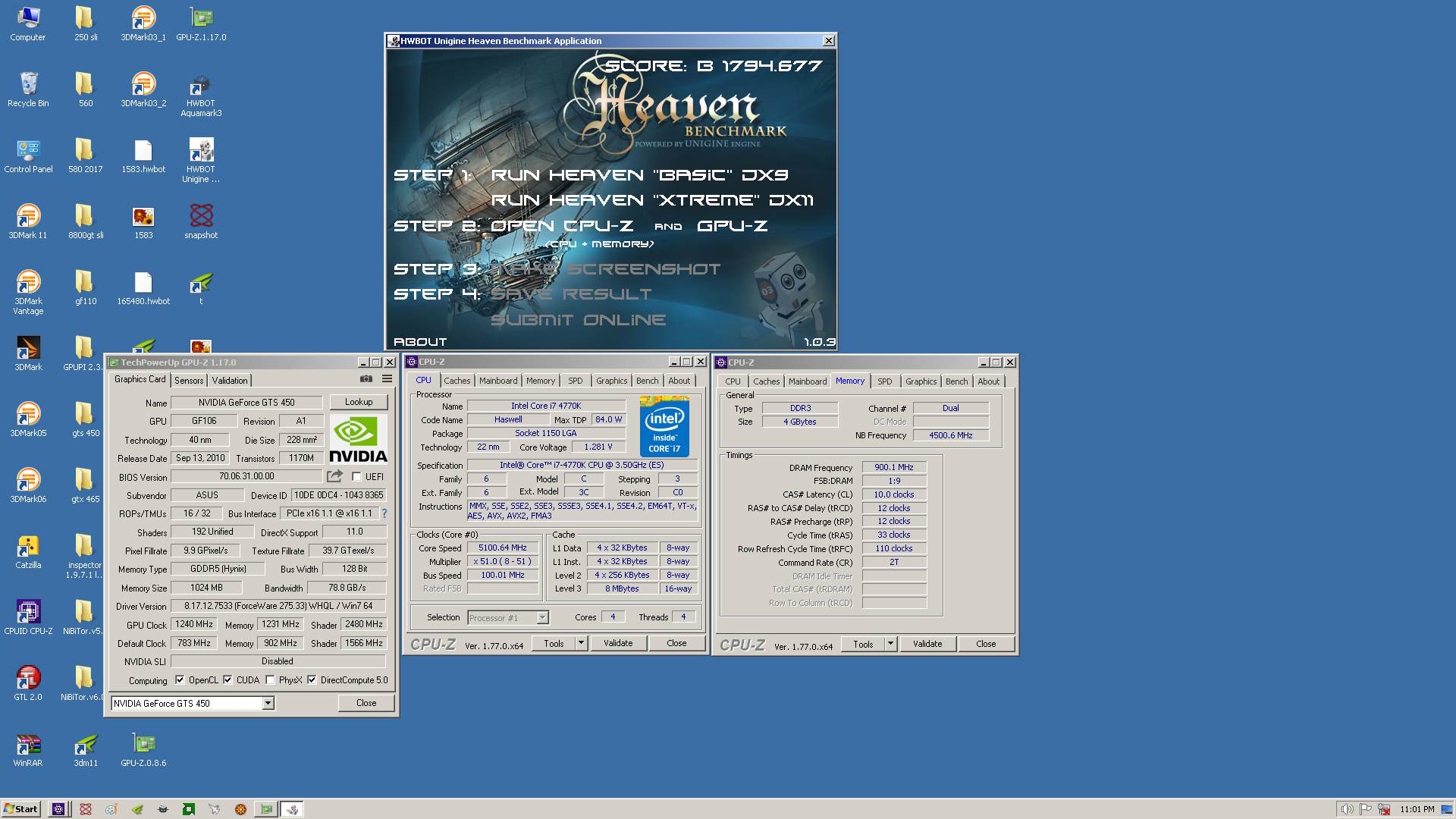Open the Tools dropdown arrow in Memory tab window
Viewport: 1456px width, 819px height.
[890, 644]
